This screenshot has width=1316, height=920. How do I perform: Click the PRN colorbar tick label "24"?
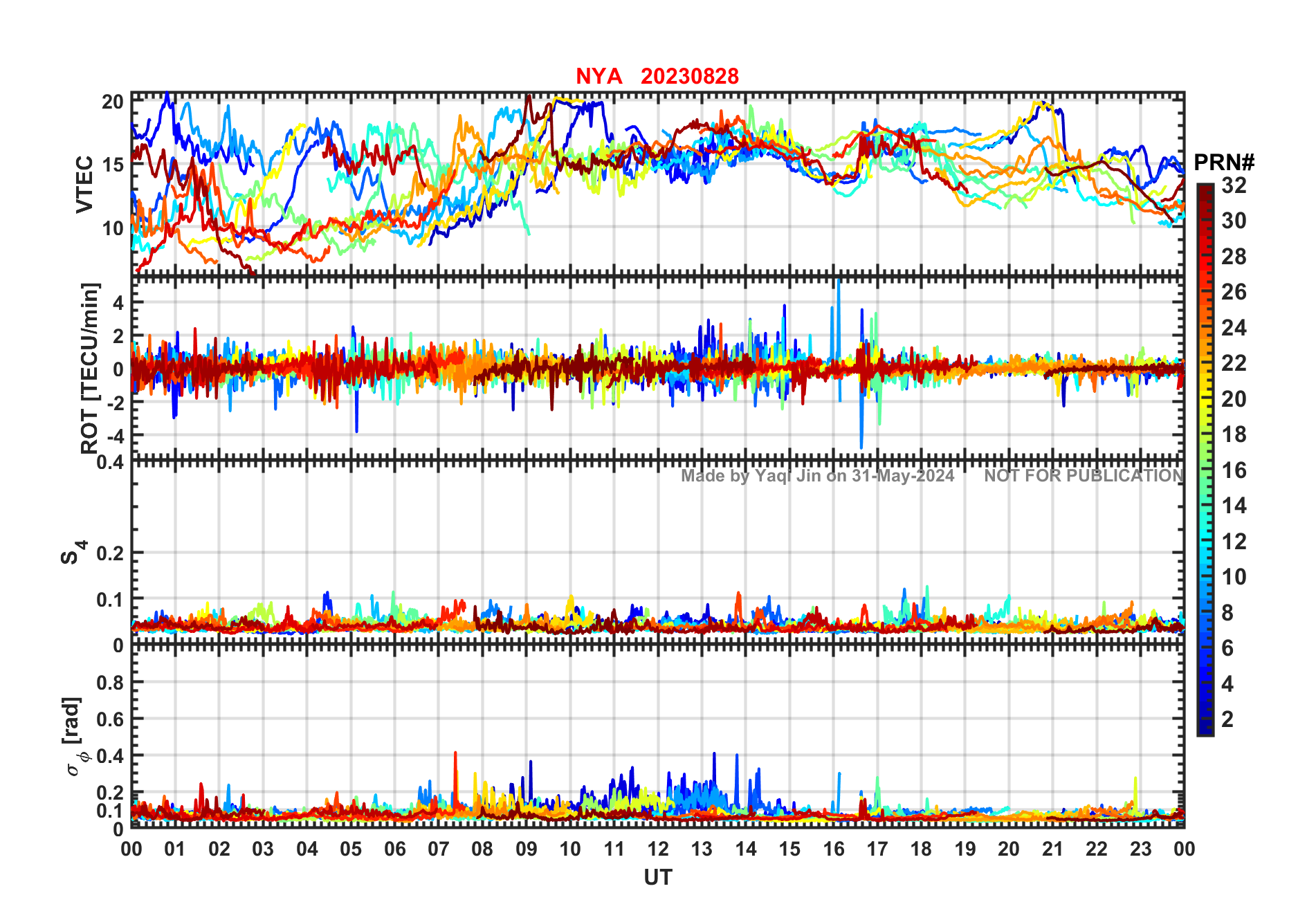pos(1234,327)
